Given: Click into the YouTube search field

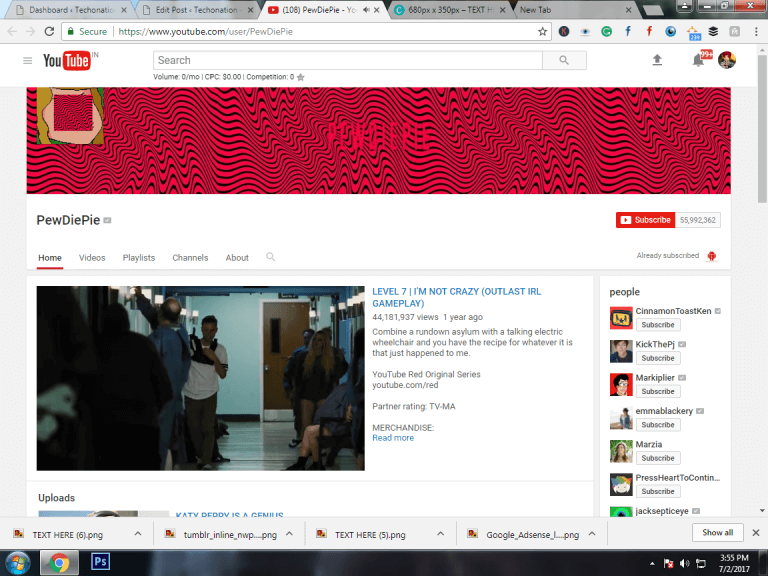Looking at the screenshot, I should point(348,60).
